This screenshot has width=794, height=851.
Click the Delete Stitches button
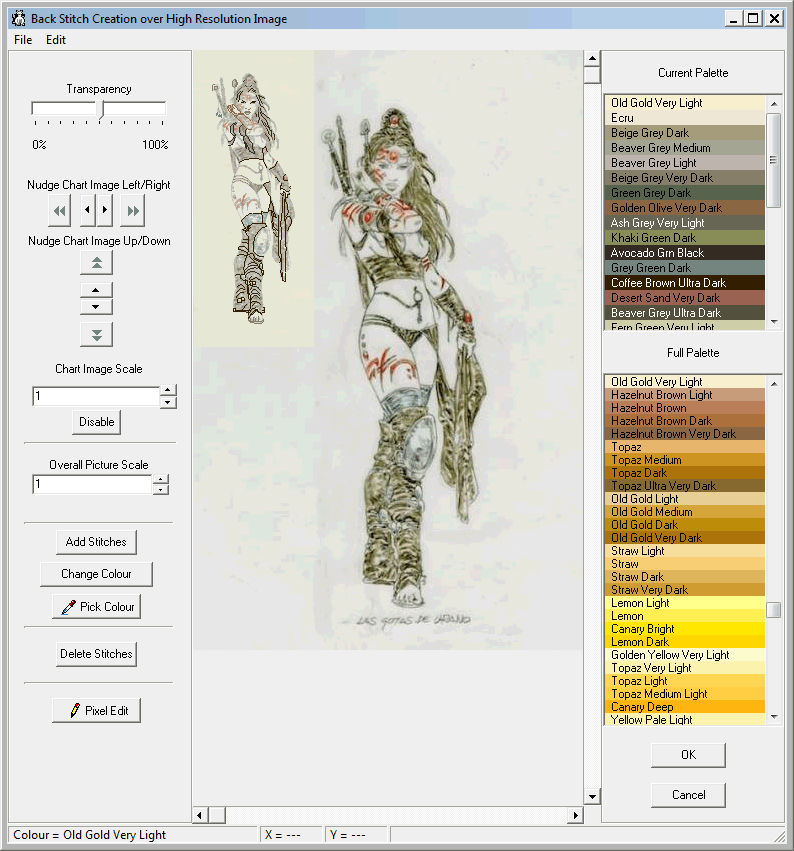click(x=96, y=654)
